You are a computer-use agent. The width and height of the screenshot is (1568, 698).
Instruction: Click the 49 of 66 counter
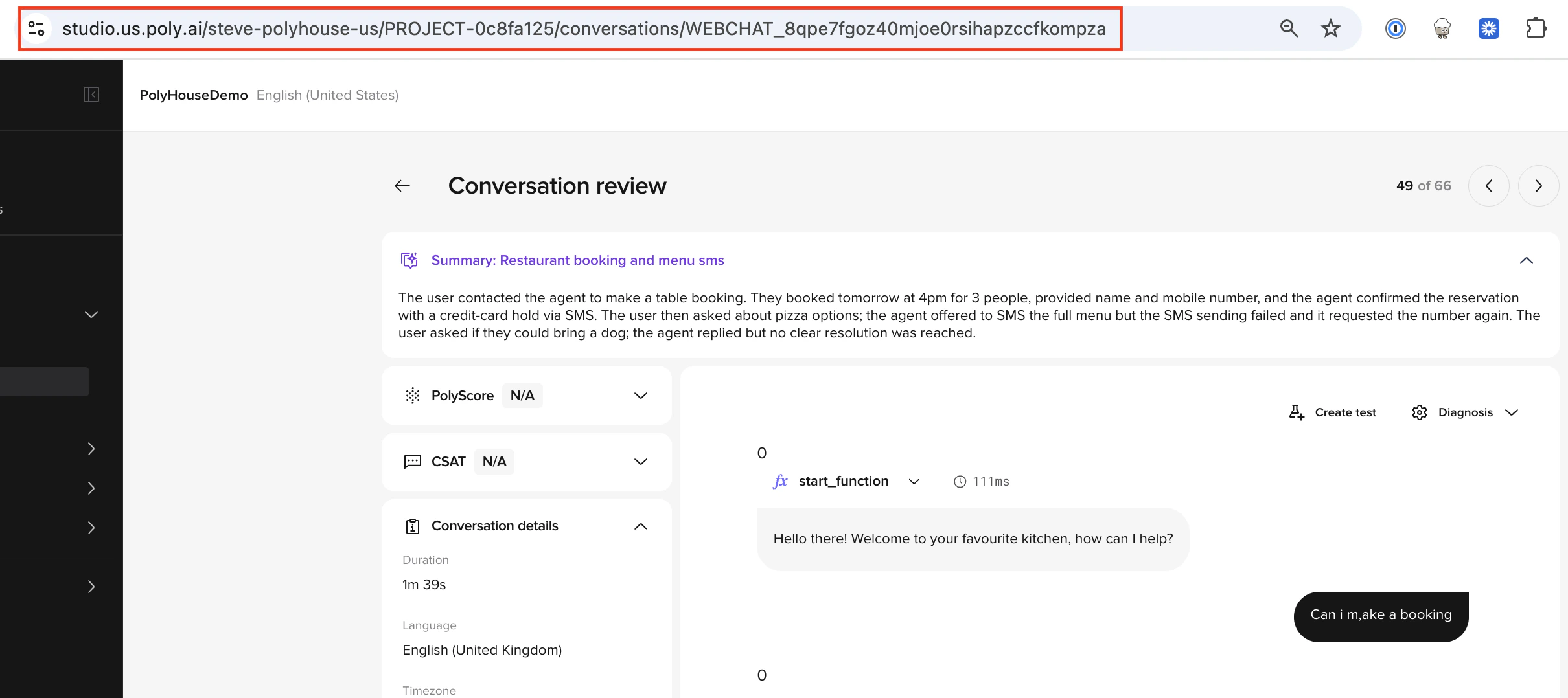click(1424, 186)
